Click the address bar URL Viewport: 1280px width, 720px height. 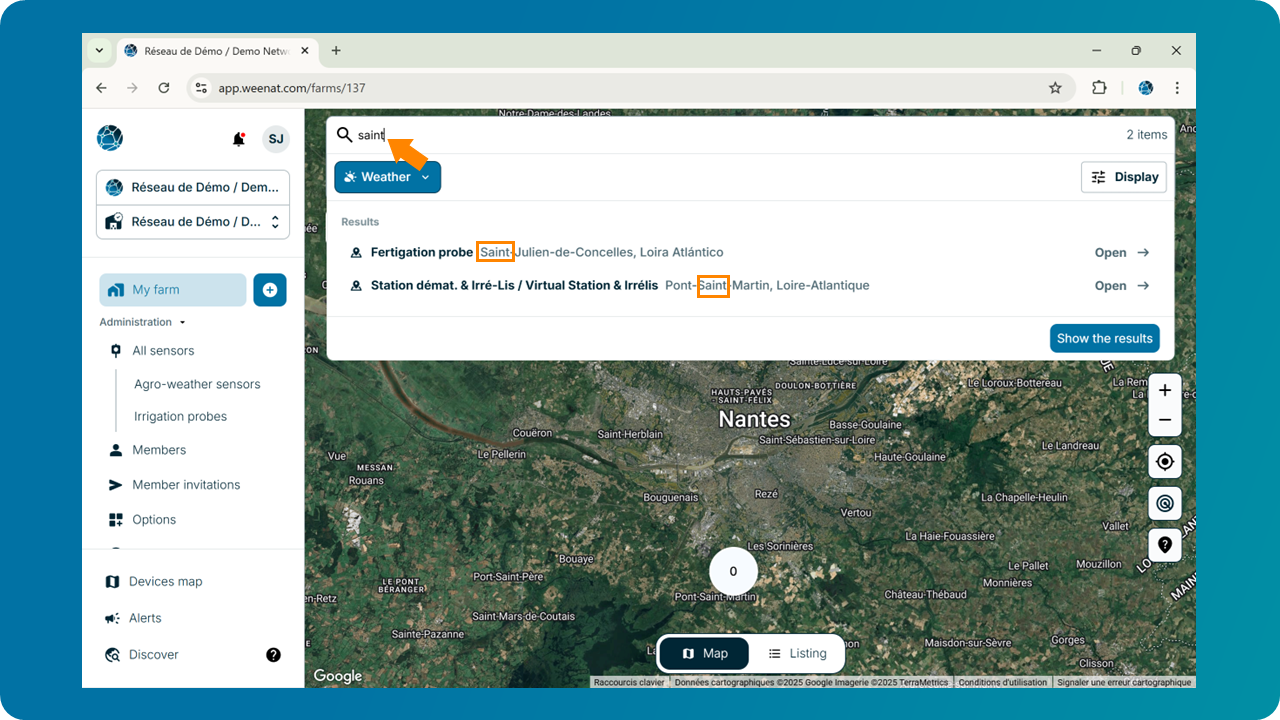(292, 88)
